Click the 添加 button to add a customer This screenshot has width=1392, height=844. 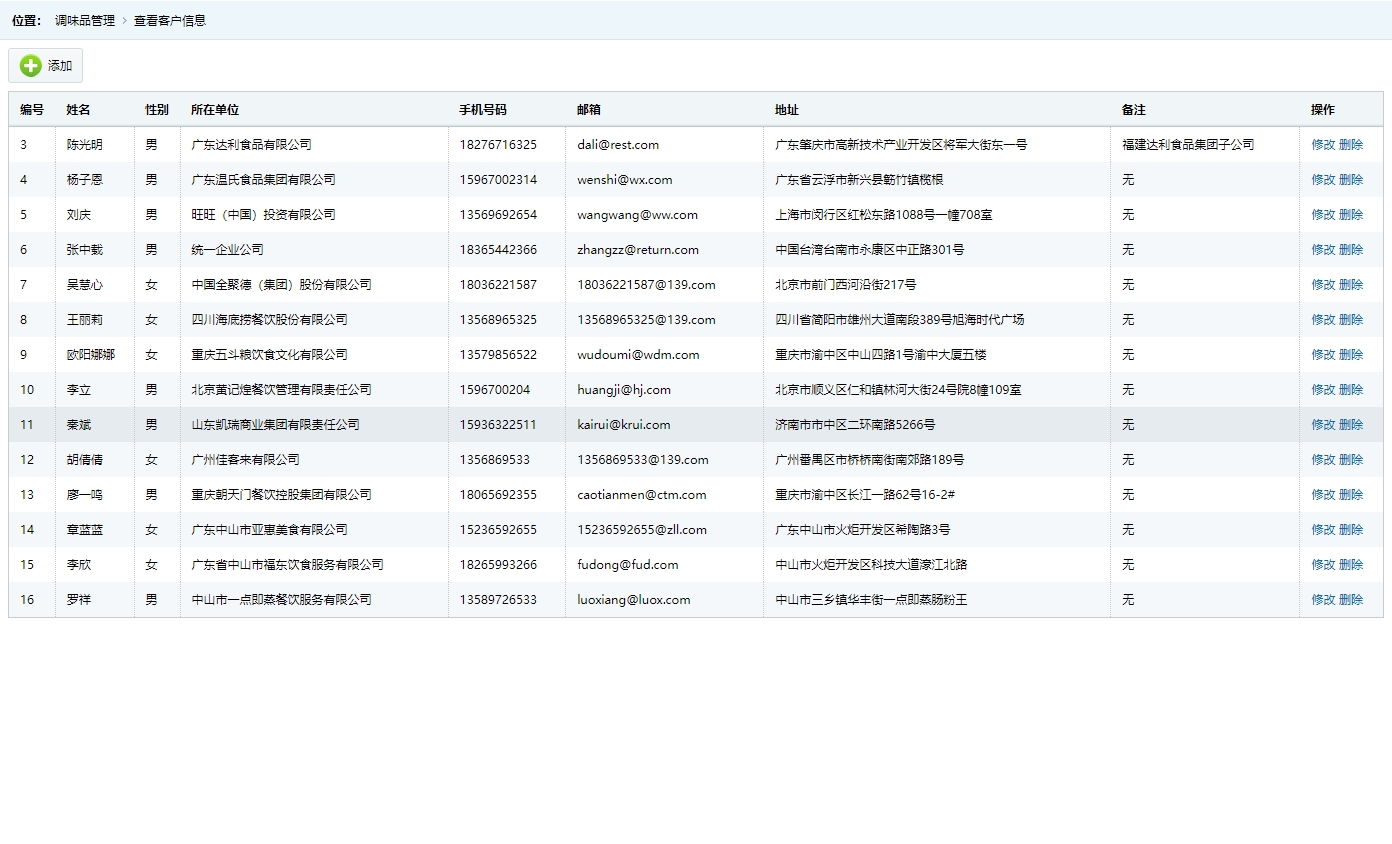coord(46,65)
